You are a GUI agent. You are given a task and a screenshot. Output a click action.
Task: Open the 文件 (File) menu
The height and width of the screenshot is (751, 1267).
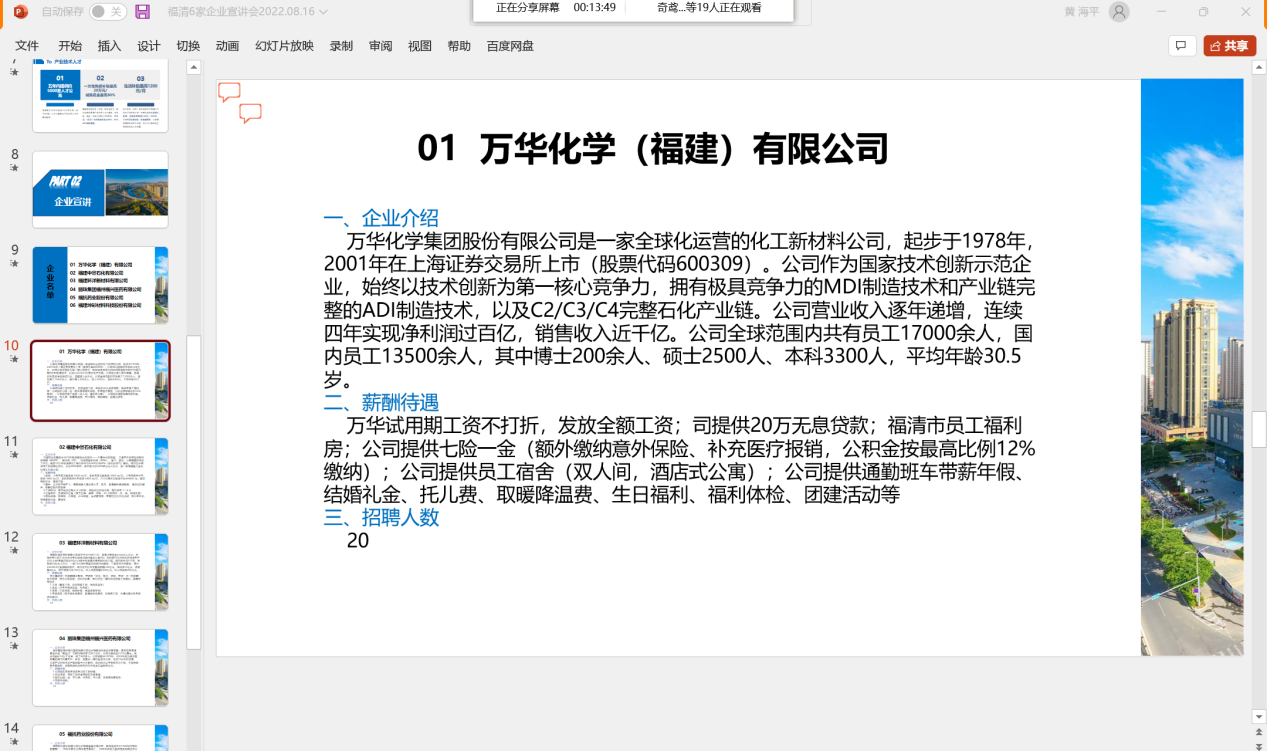pos(27,46)
